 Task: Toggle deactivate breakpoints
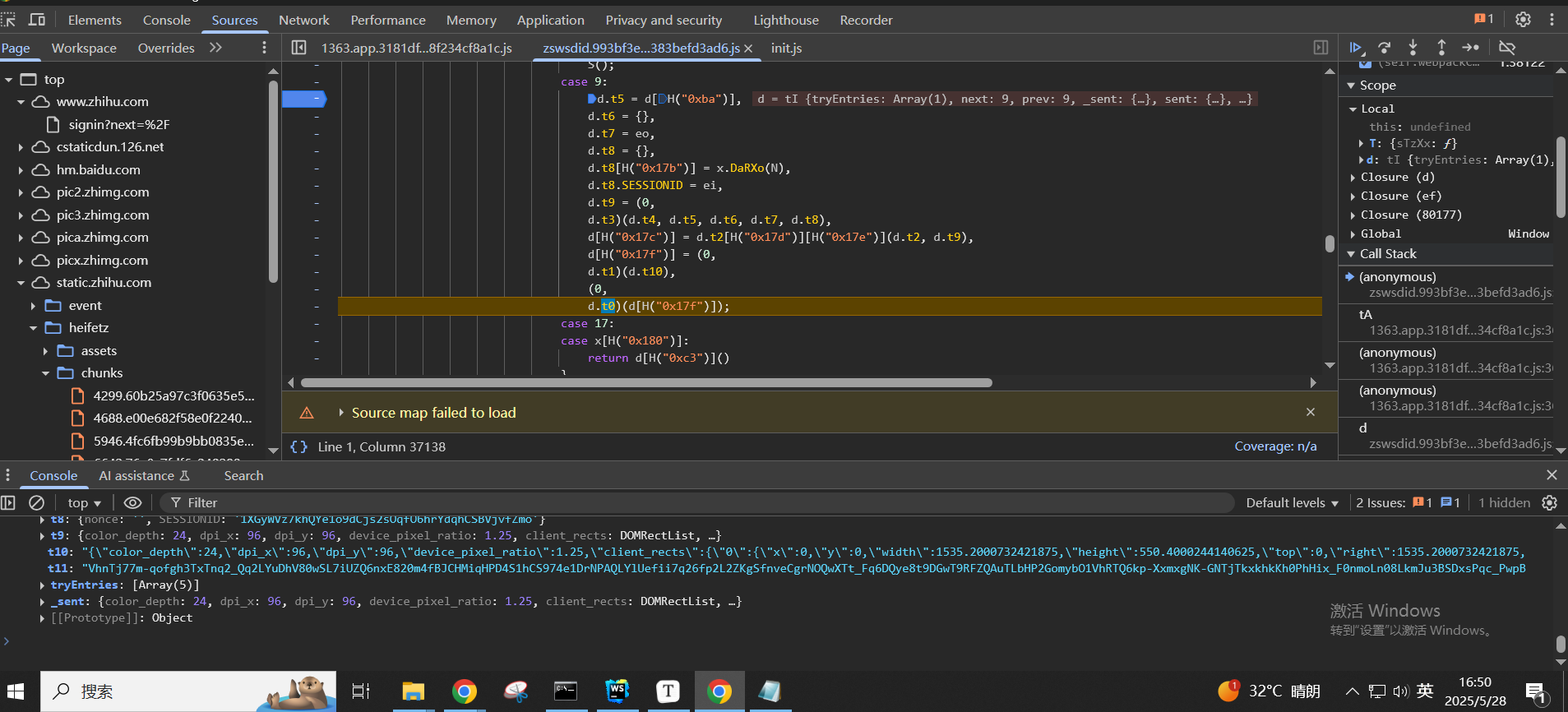[x=1507, y=48]
